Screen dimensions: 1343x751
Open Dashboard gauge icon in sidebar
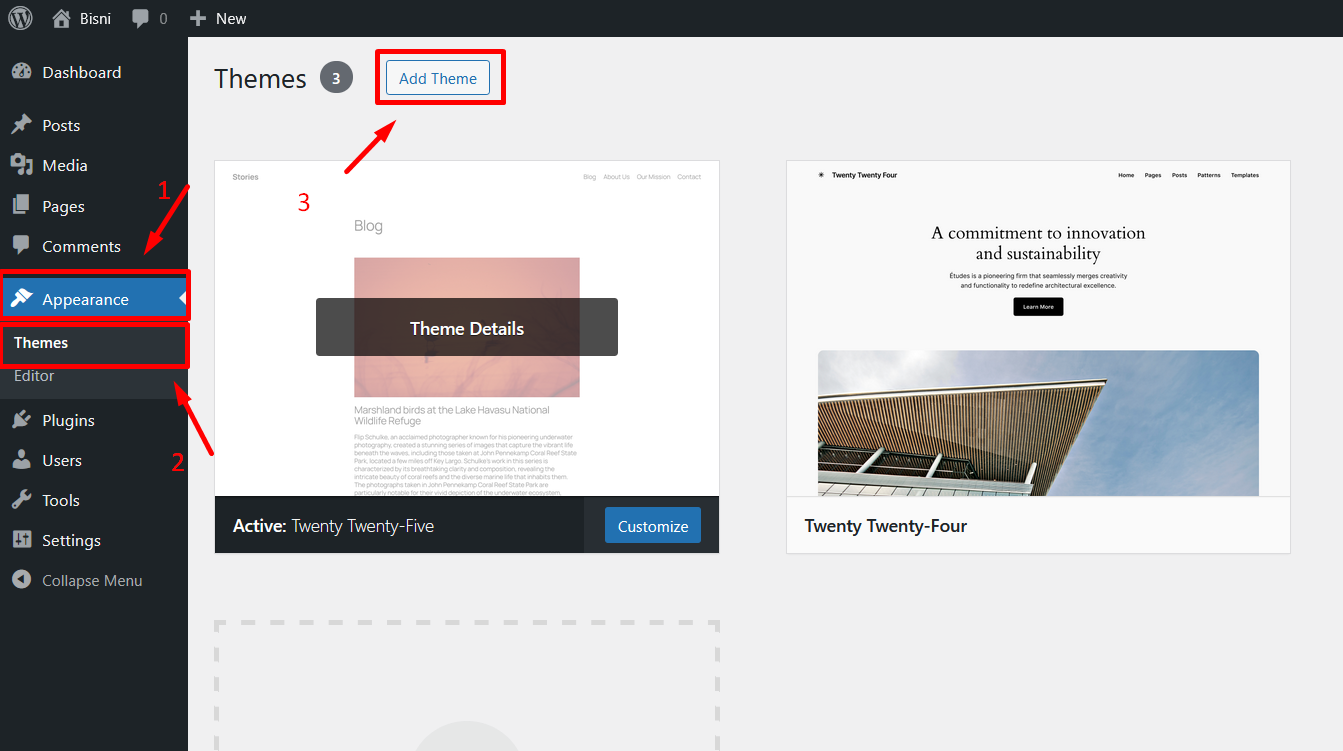21,72
